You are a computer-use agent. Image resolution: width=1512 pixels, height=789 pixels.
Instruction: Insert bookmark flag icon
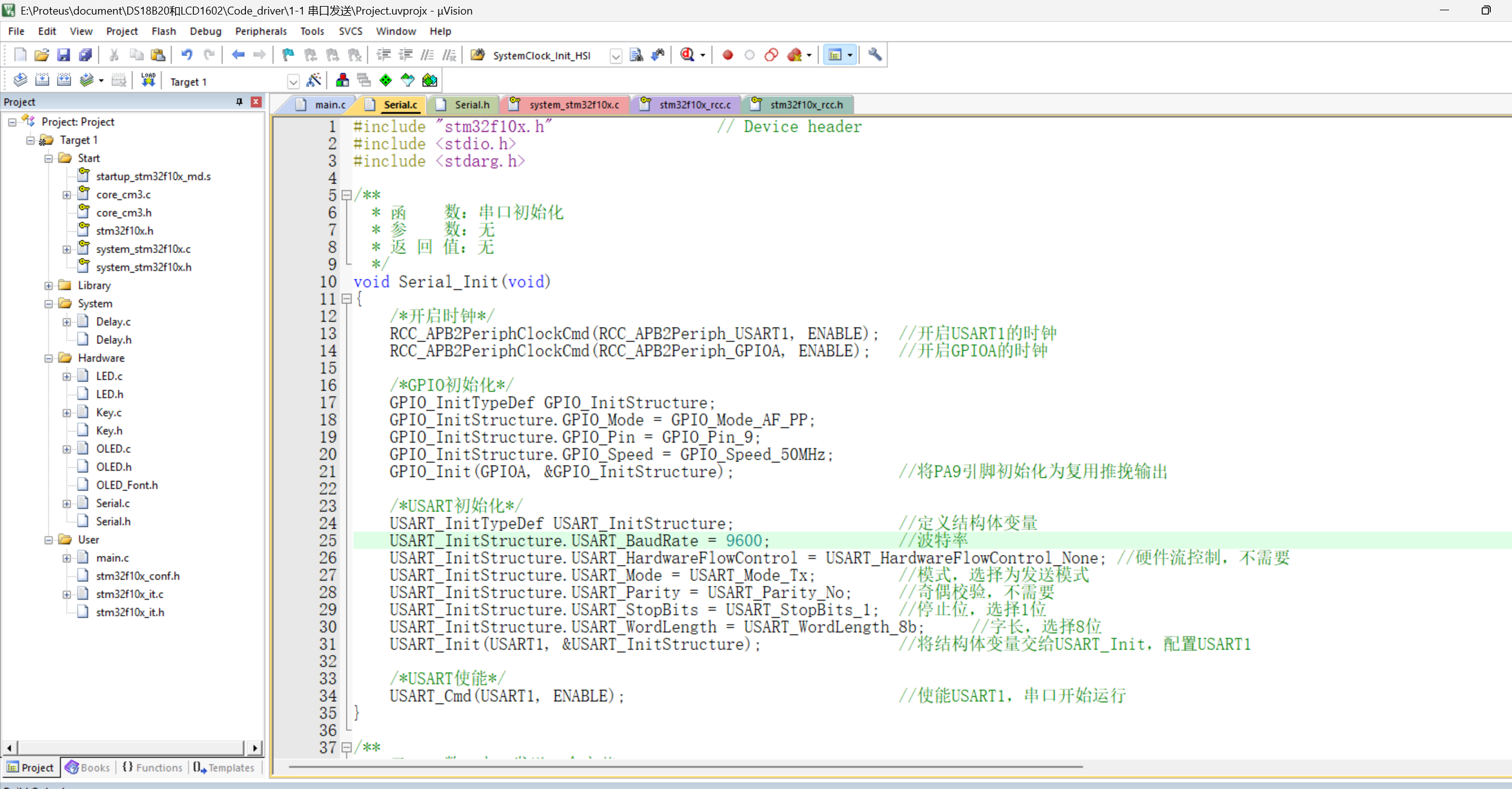point(289,55)
